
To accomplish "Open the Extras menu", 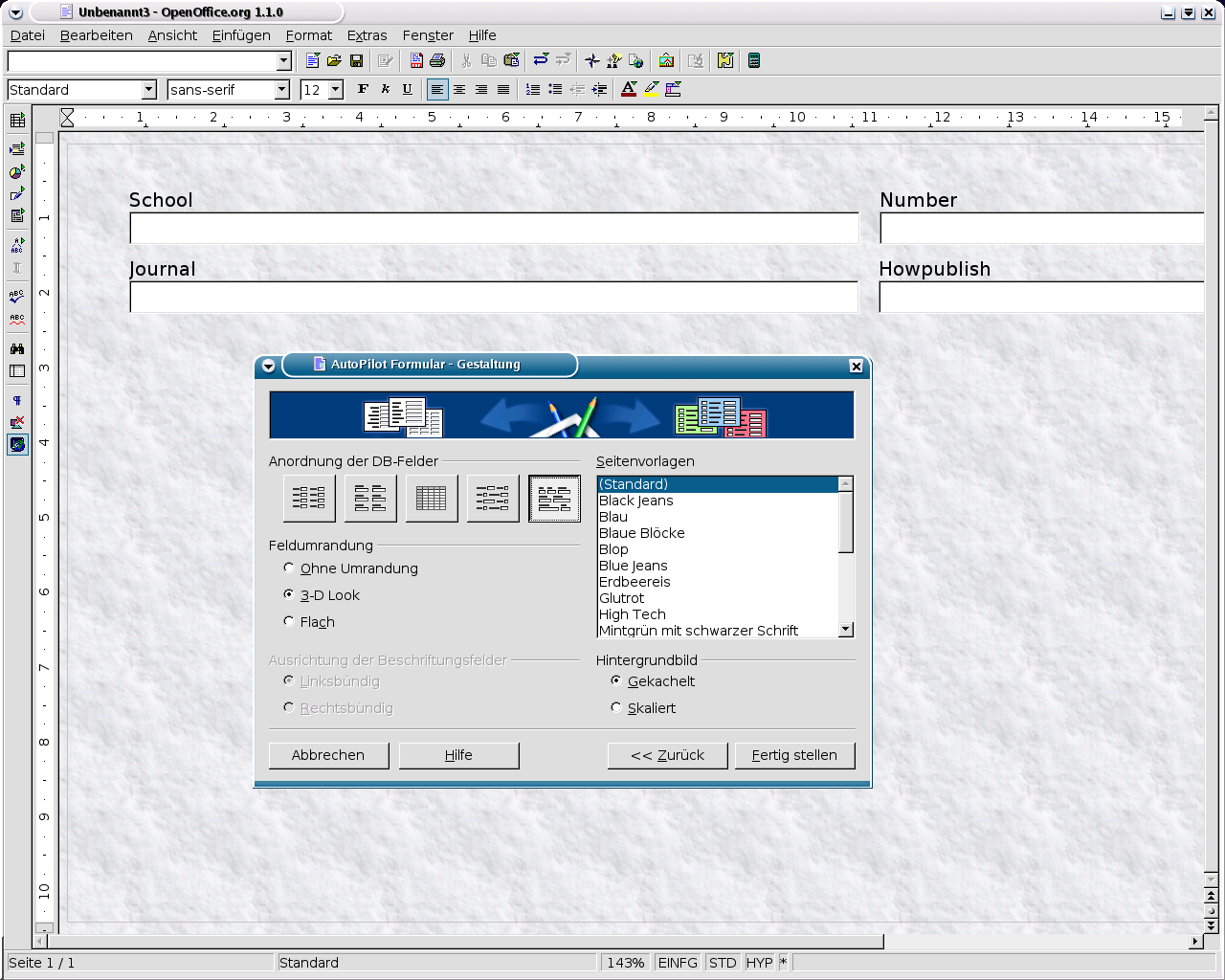I will [x=367, y=35].
